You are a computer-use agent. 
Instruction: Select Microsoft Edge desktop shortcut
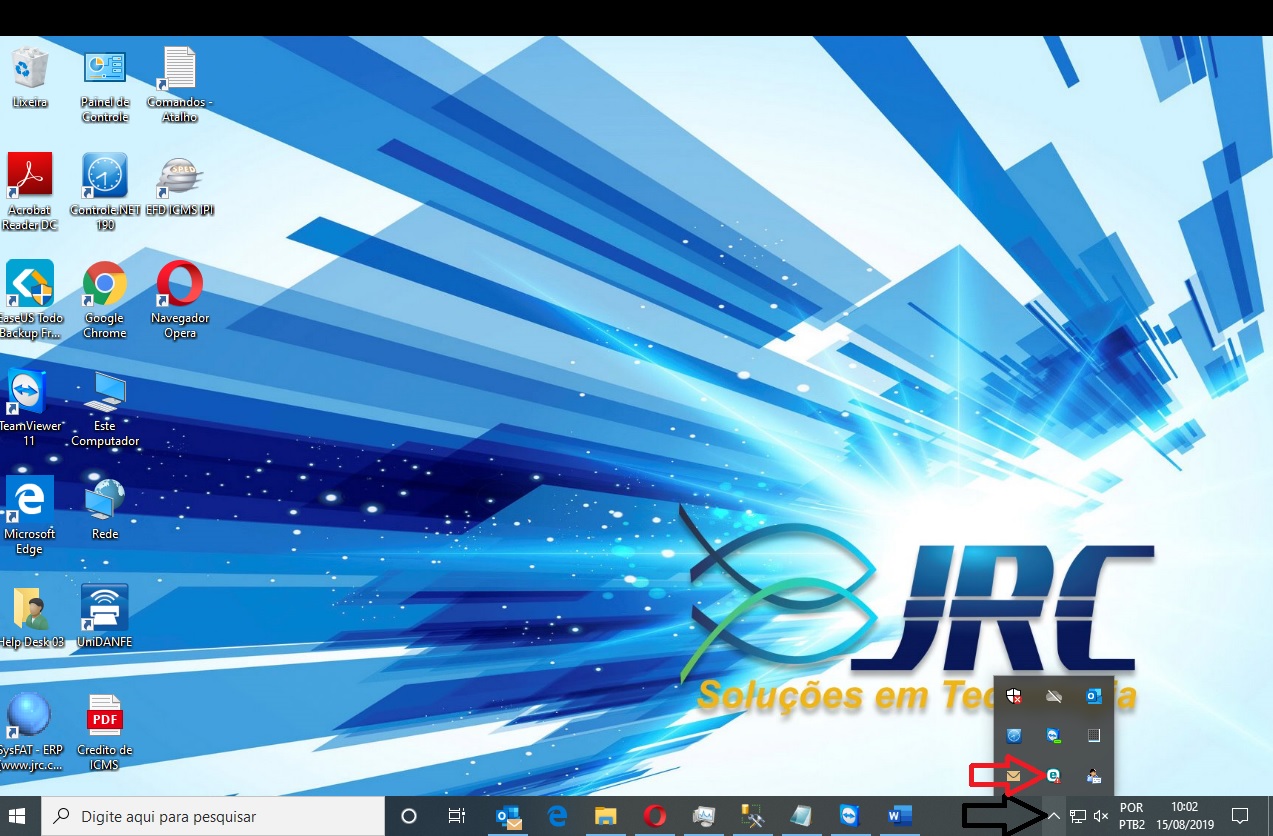29,516
